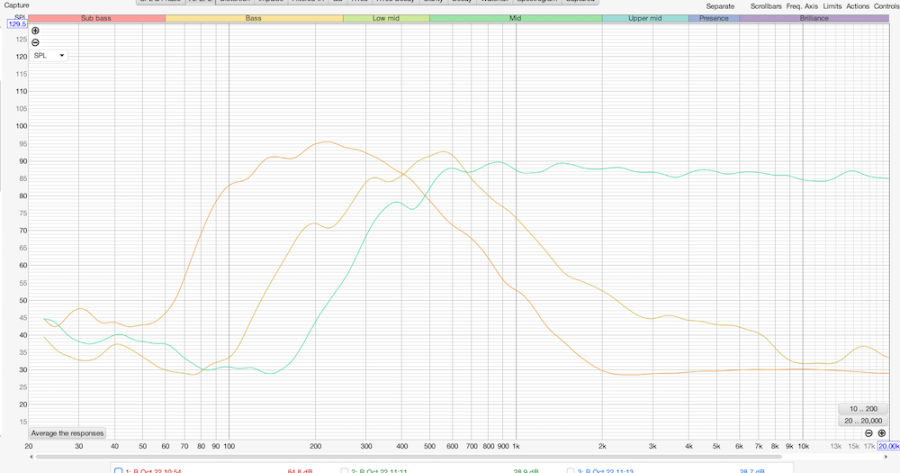Viewport: 900px width, 473px height.
Task: Zoom out the vertical SPL axis
Action: click(36, 42)
